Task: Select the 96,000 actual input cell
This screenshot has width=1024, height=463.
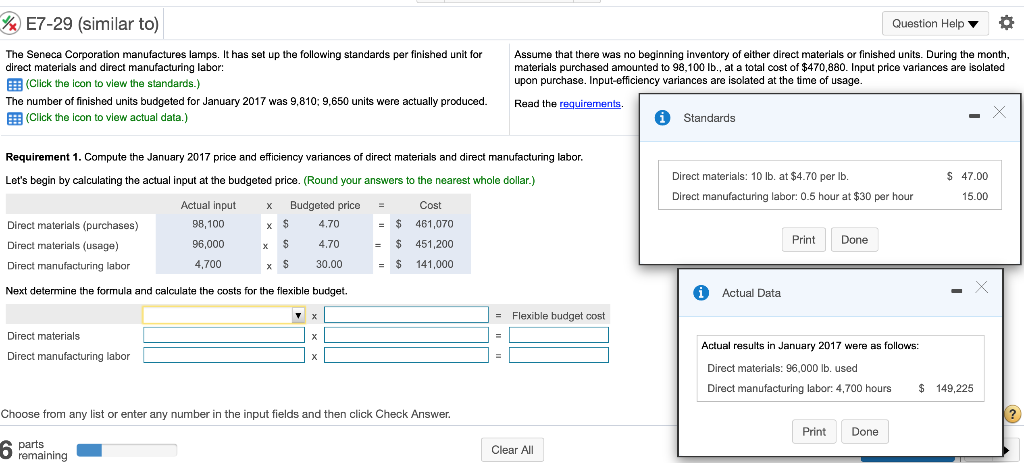Action: point(208,244)
